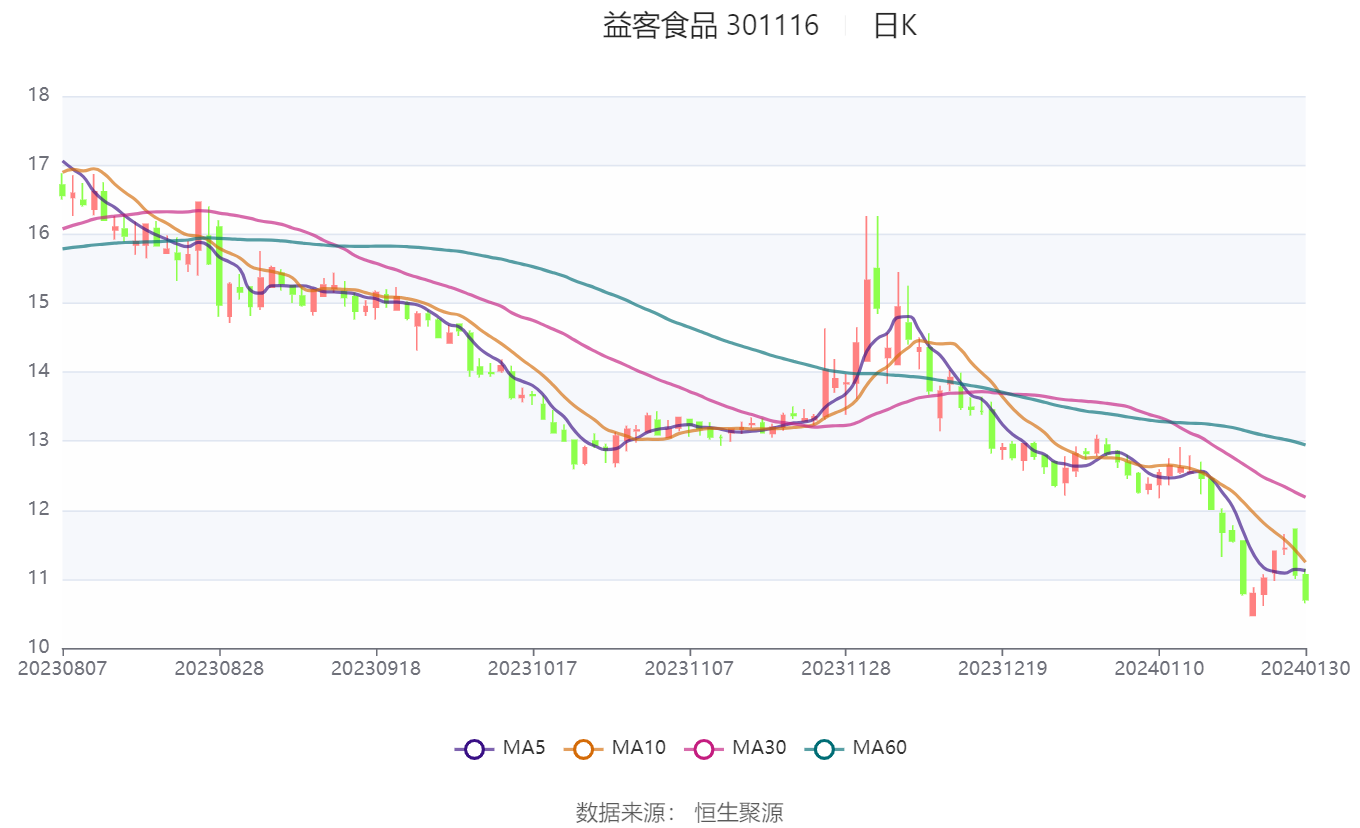Click the 20230828 date axis label
Screen dimensions: 1360x828
coord(220,668)
